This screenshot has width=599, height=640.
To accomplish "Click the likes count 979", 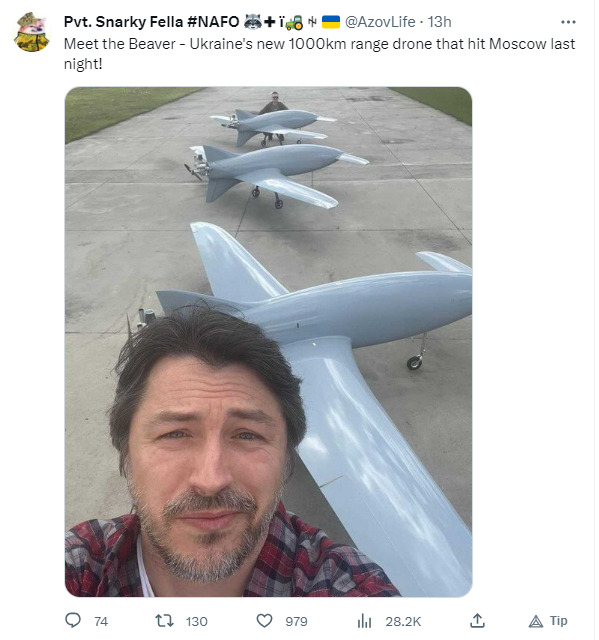I will click(x=296, y=621).
